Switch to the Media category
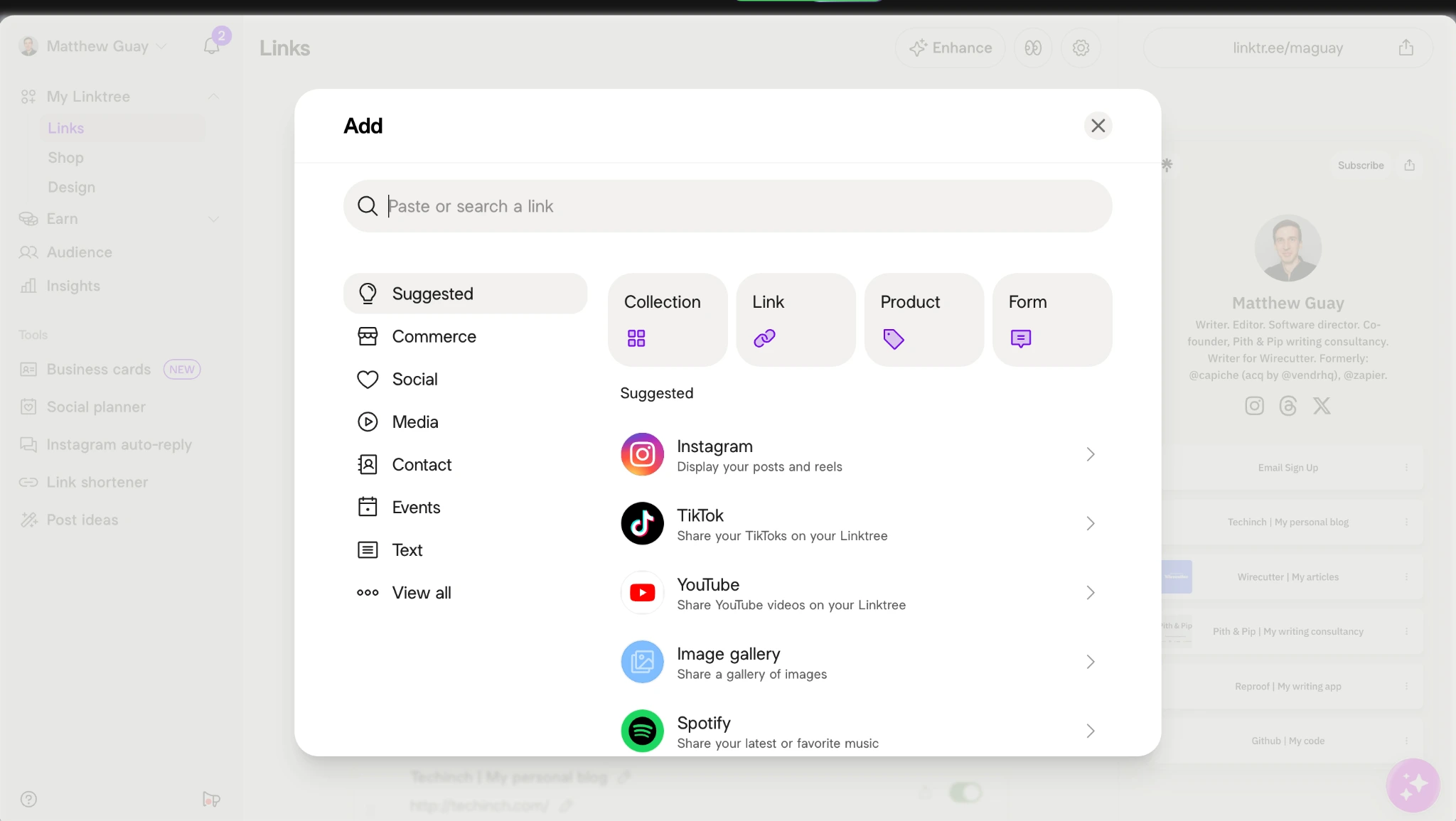This screenshot has height=821, width=1456. click(465, 422)
